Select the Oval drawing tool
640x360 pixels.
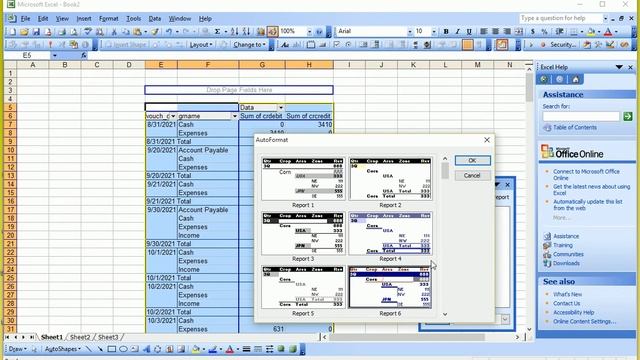(x=123, y=349)
